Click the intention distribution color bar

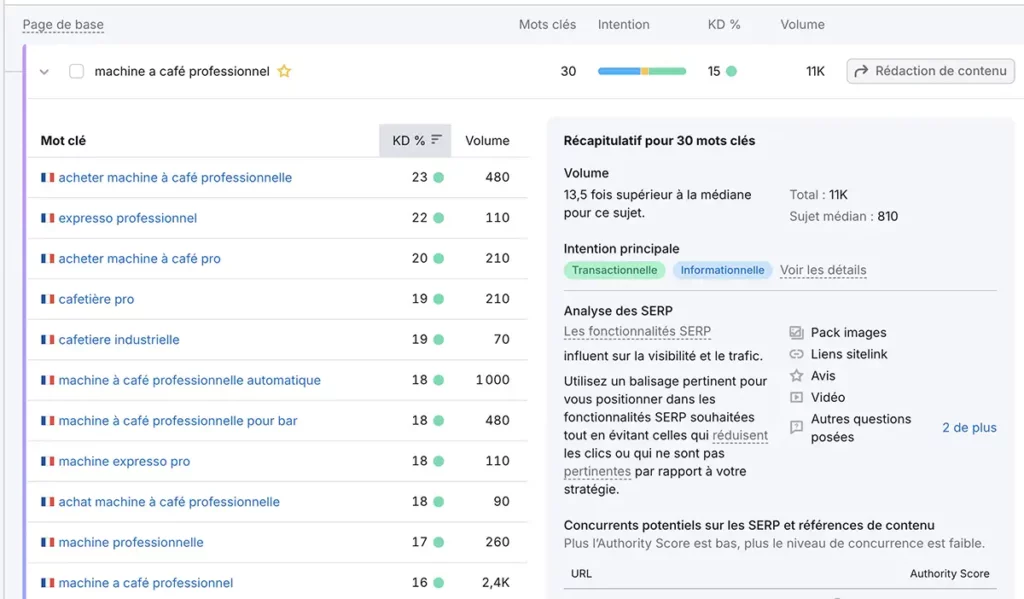[x=642, y=71]
